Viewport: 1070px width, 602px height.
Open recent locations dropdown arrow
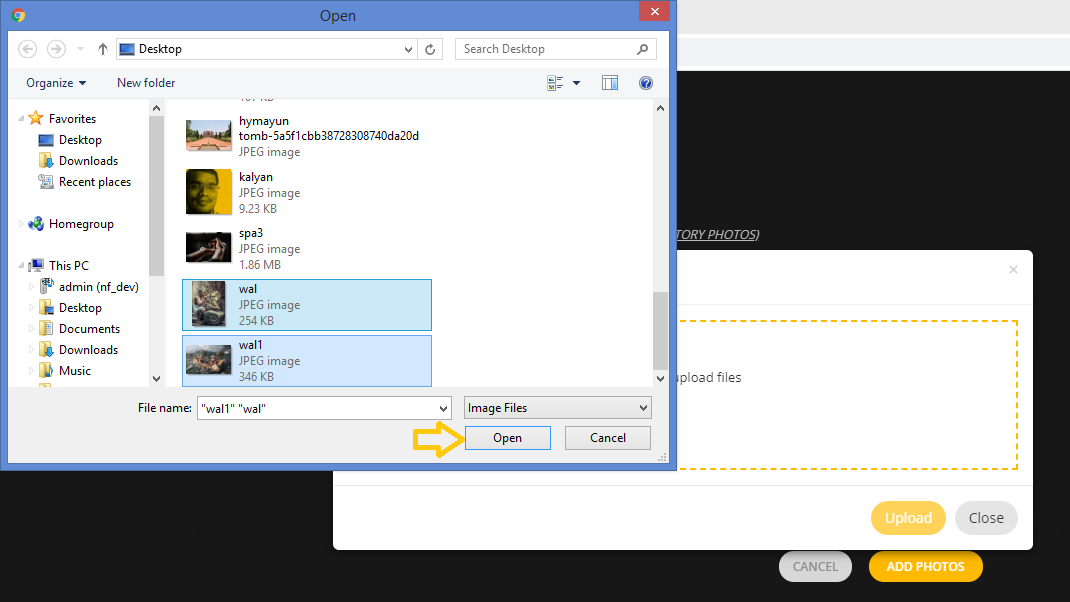click(81, 49)
